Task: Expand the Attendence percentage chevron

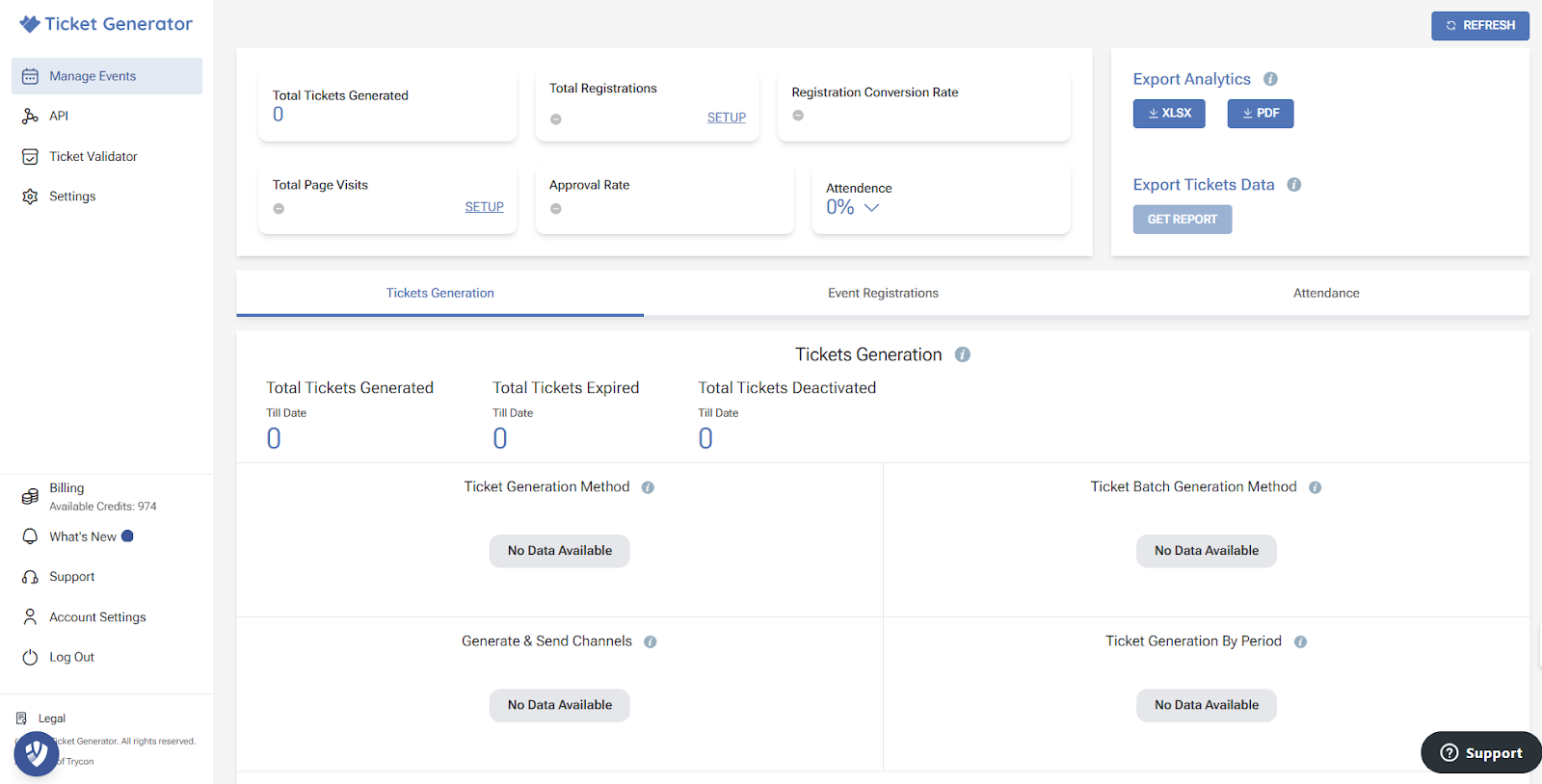Action: 872,208
